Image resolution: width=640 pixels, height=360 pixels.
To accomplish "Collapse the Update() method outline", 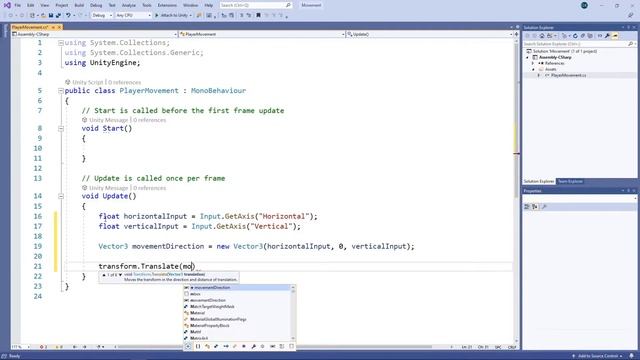I will click(61, 196).
